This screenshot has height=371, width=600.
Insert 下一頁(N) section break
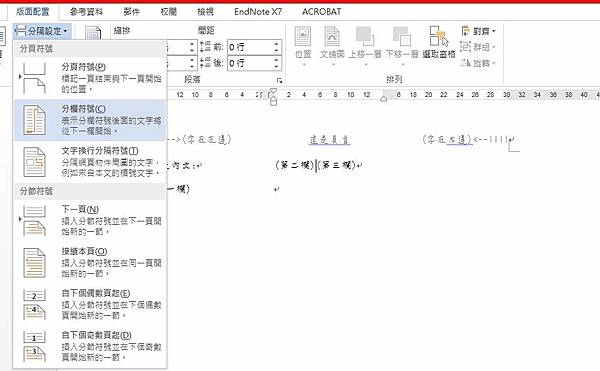[x=90, y=221]
